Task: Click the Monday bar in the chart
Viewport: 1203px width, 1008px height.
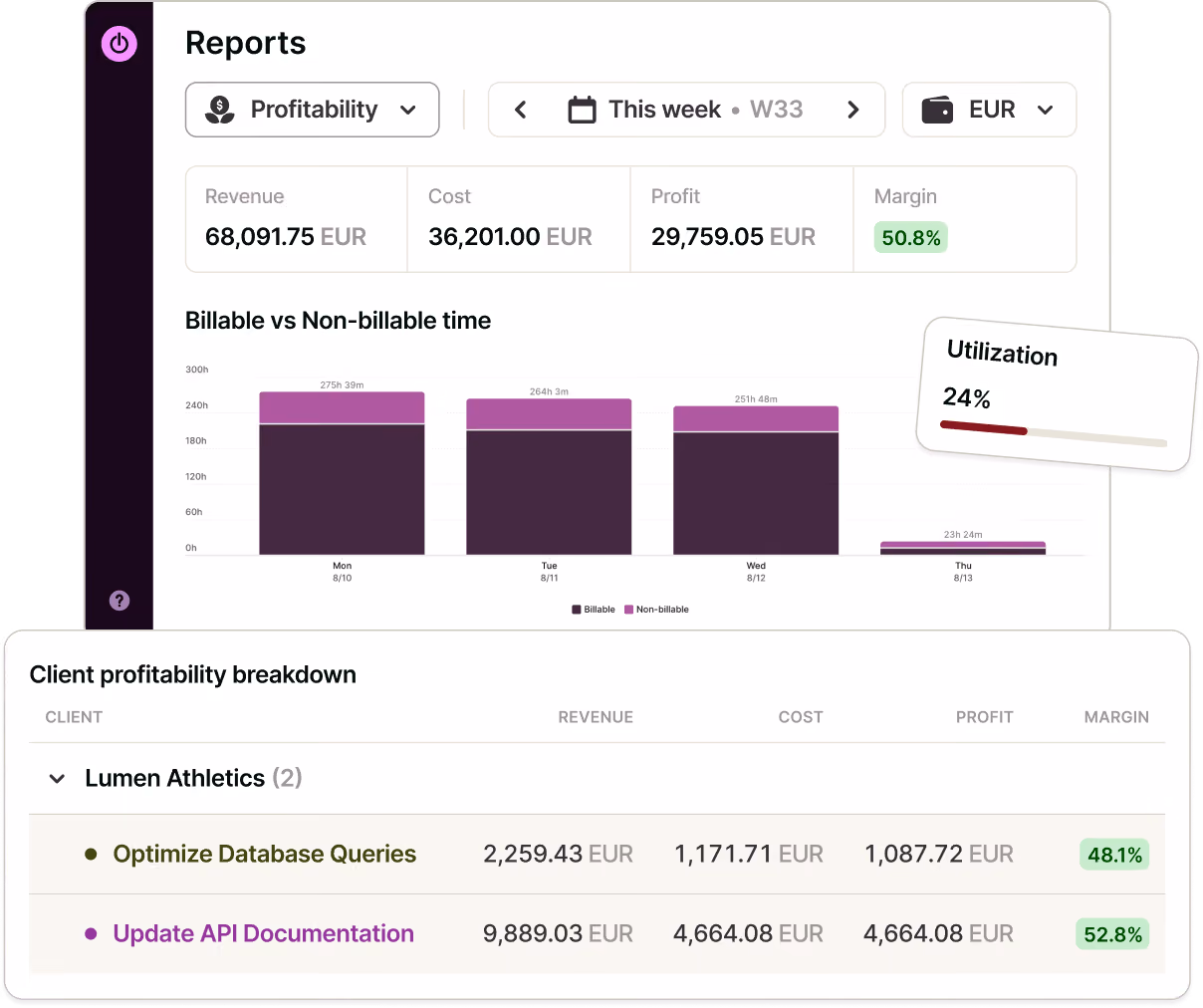Action: tap(342, 473)
